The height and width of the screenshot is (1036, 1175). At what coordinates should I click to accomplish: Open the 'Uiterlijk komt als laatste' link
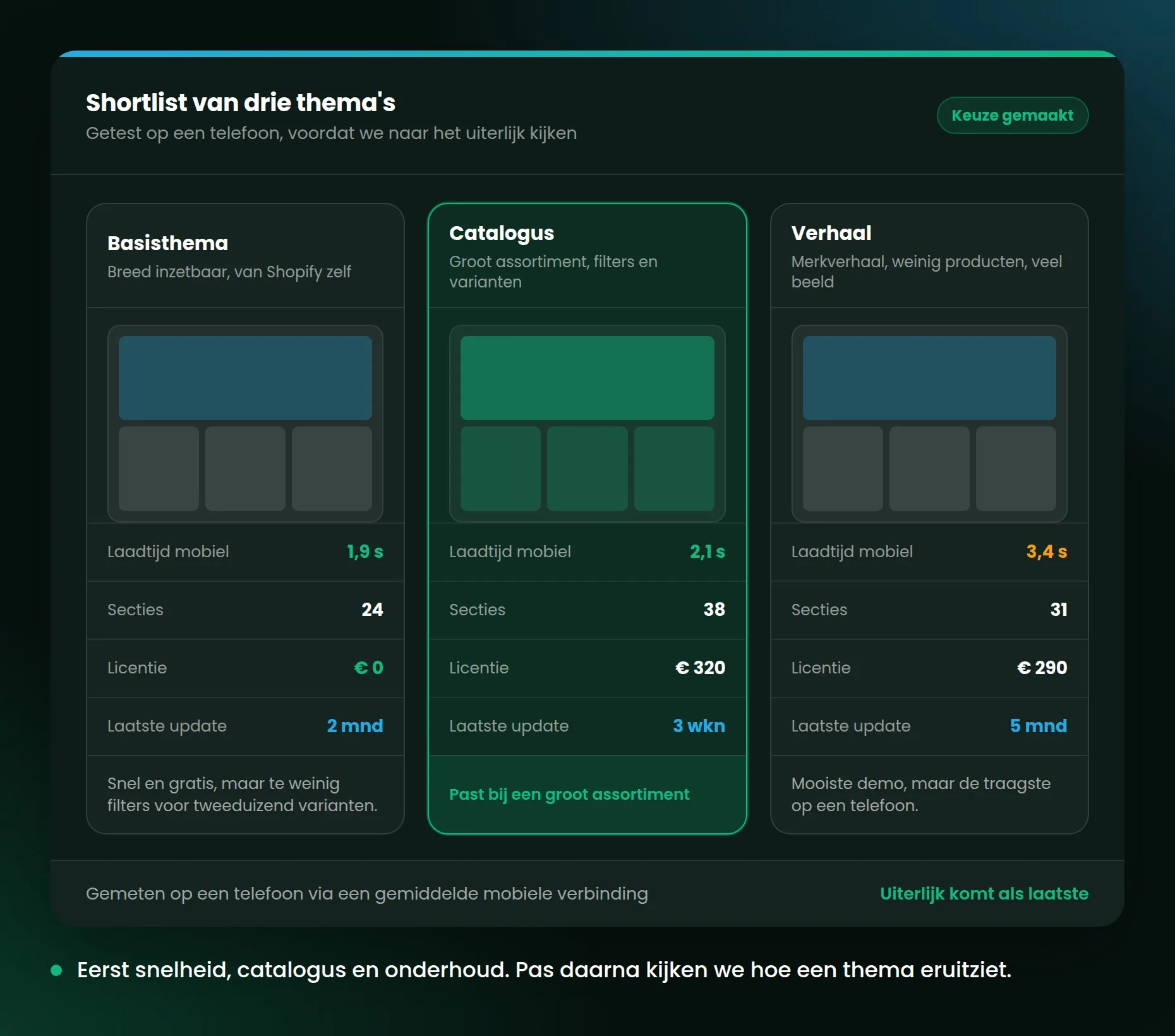click(x=984, y=893)
